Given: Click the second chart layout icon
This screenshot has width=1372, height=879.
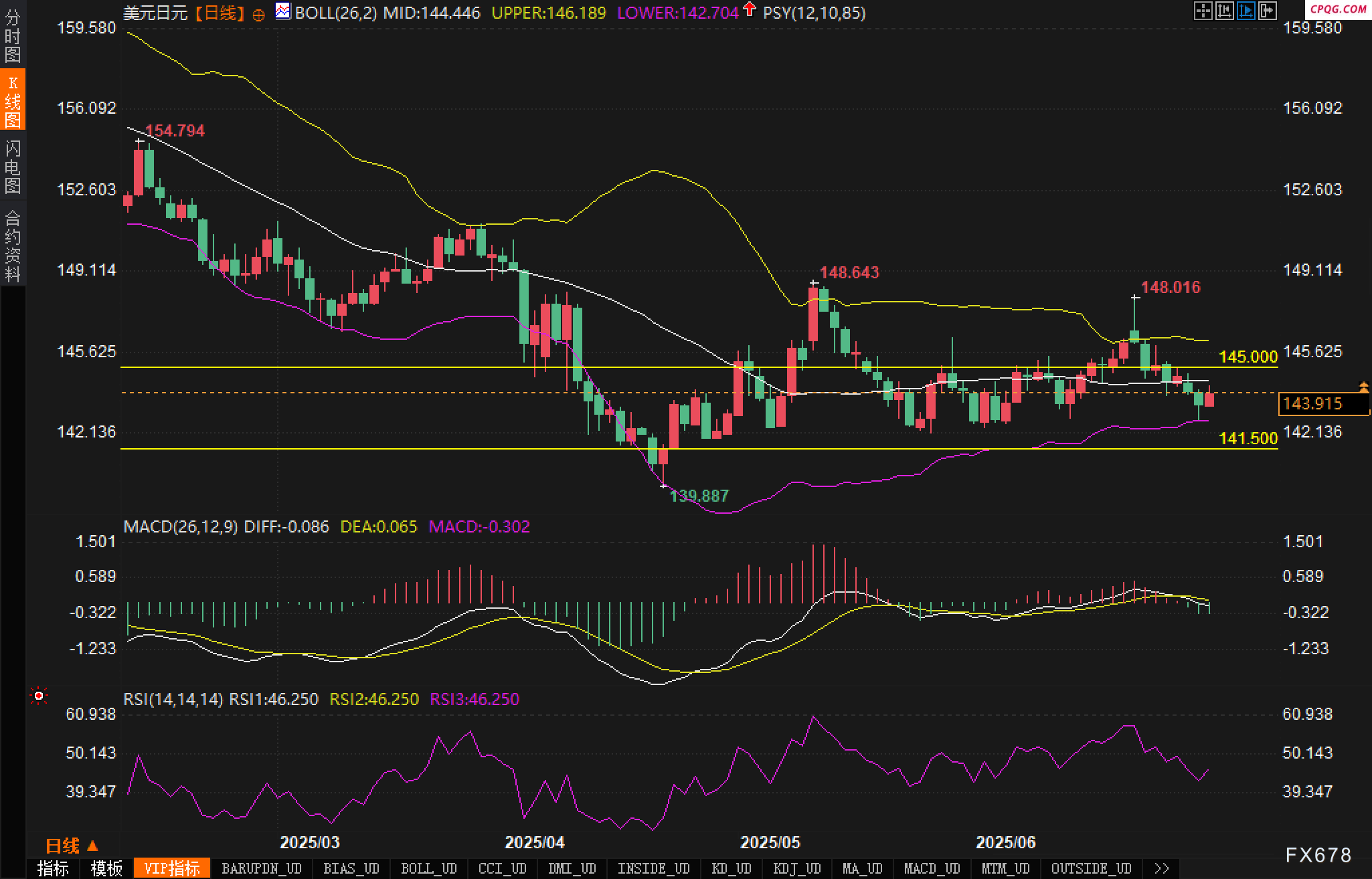Looking at the screenshot, I should coord(1224,11).
